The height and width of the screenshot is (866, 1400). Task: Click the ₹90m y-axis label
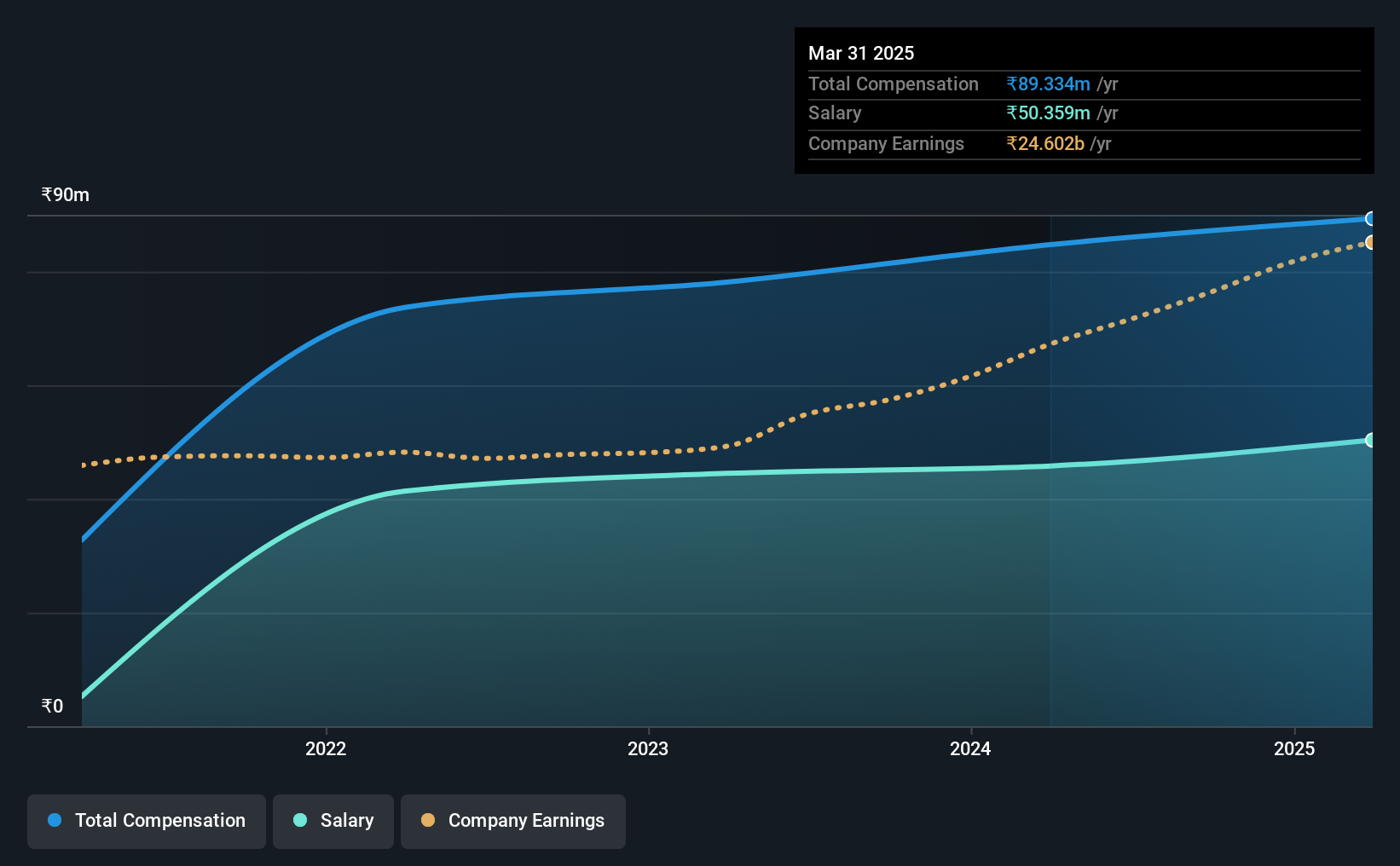click(x=66, y=194)
